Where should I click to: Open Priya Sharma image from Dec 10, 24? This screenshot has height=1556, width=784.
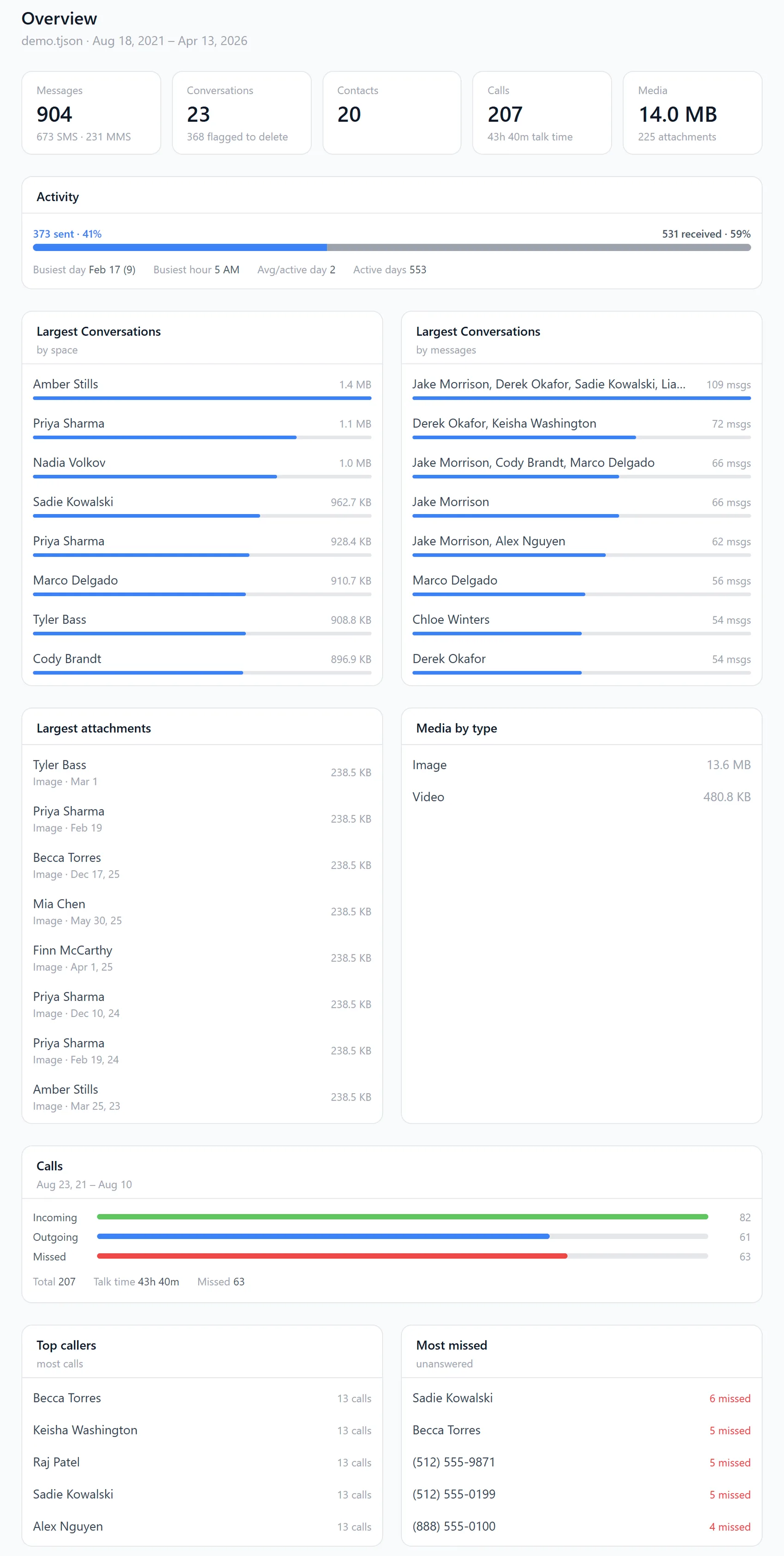pyautogui.click(x=202, y=1005)
